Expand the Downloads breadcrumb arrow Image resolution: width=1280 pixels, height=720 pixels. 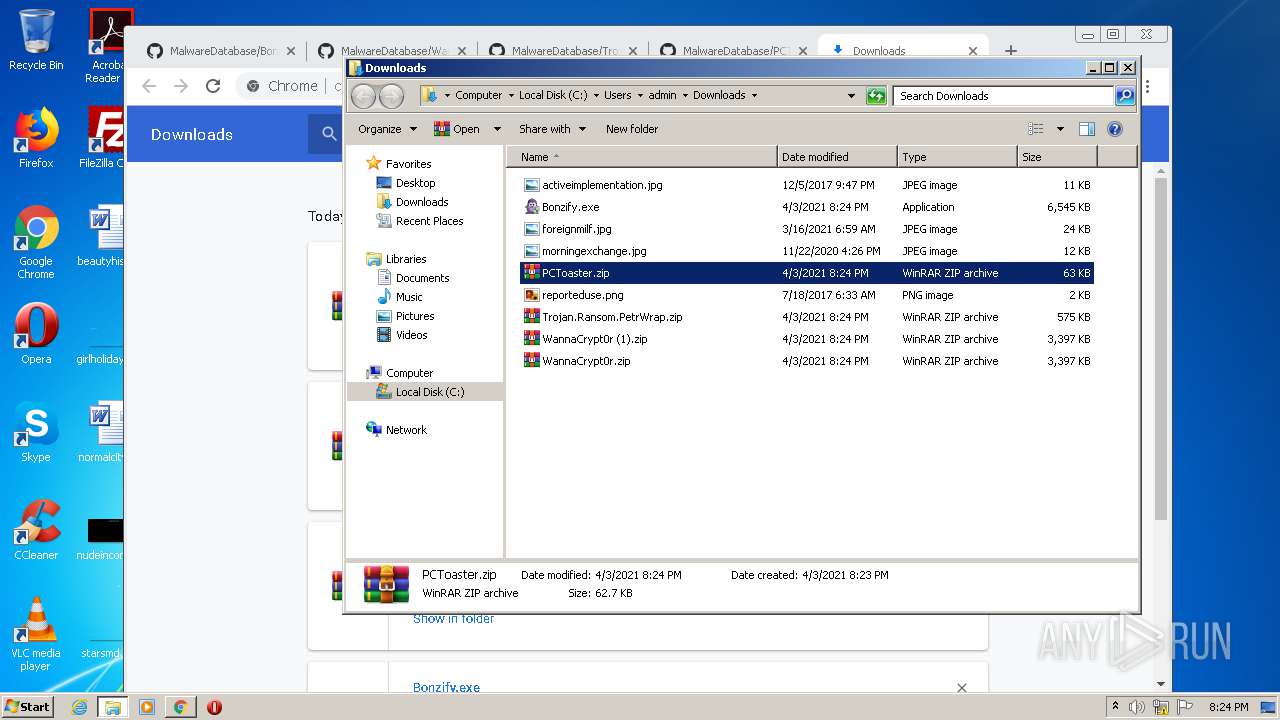(754, 96)
